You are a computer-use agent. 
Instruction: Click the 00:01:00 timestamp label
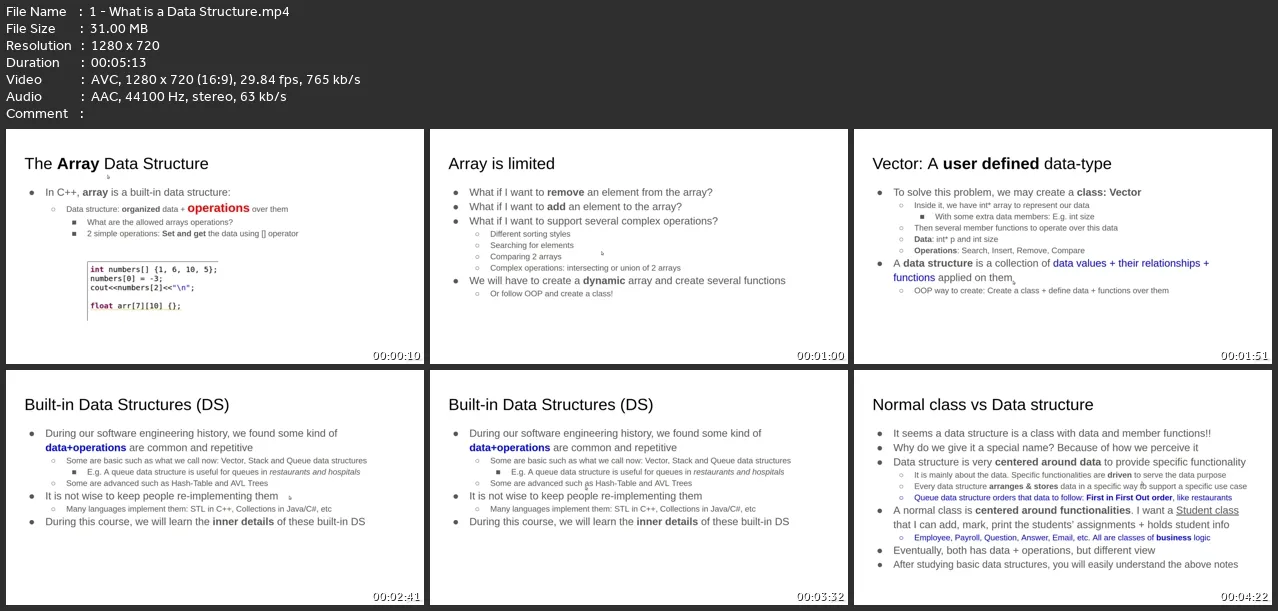coord(820,356)
